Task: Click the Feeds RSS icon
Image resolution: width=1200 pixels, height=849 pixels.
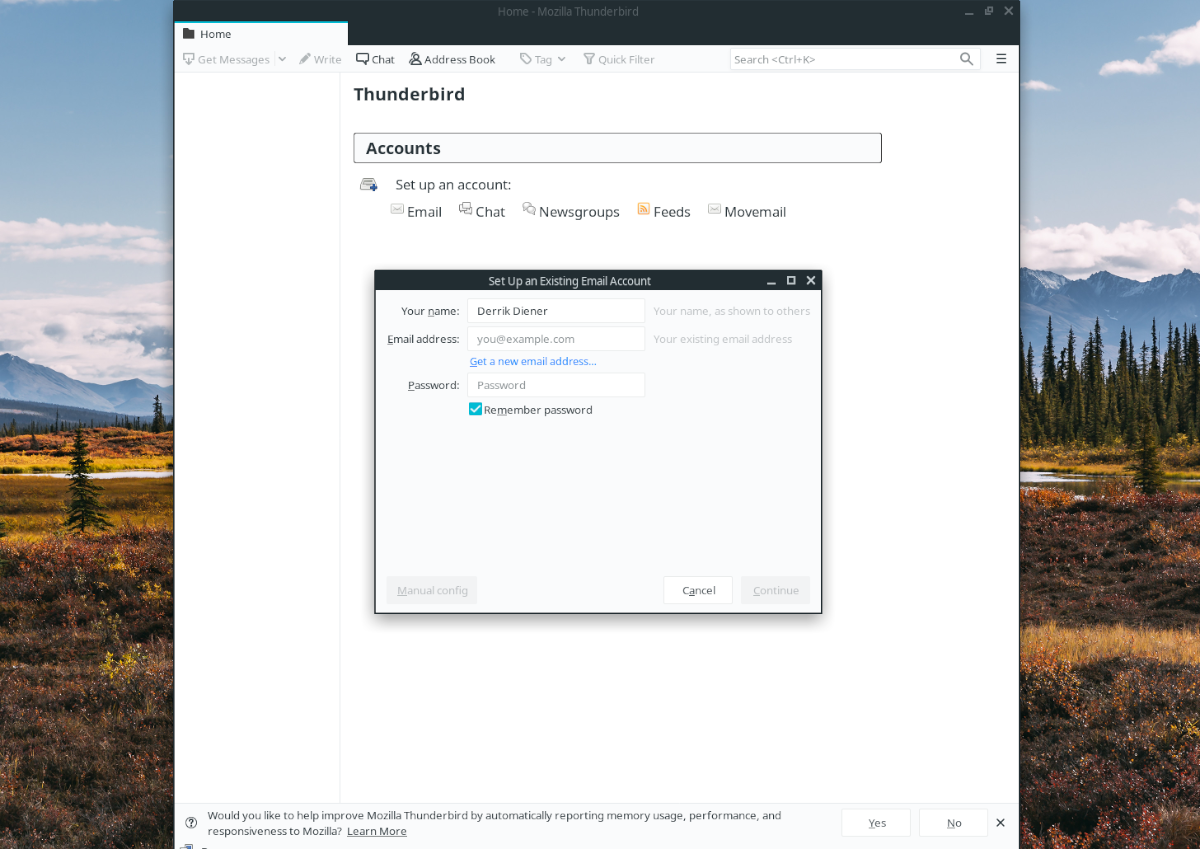Action: pos(644,210)
